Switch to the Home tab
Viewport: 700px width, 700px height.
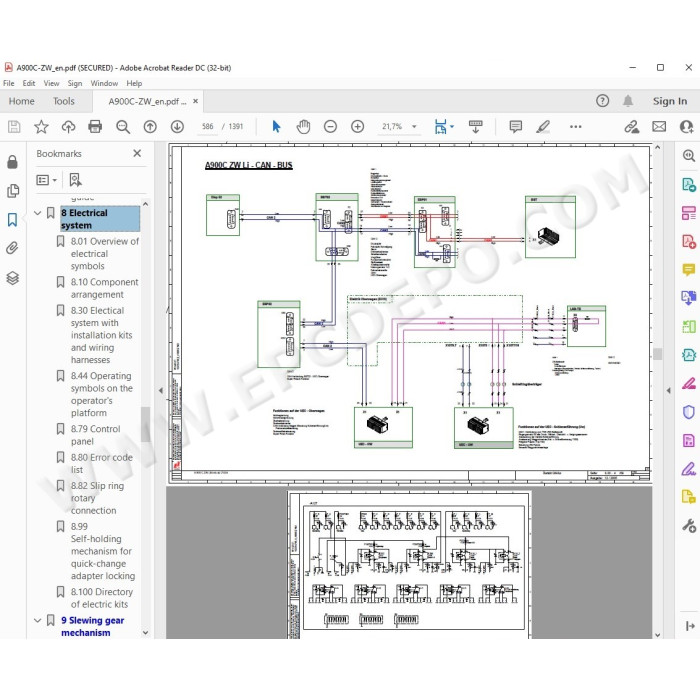coord(21,101)
